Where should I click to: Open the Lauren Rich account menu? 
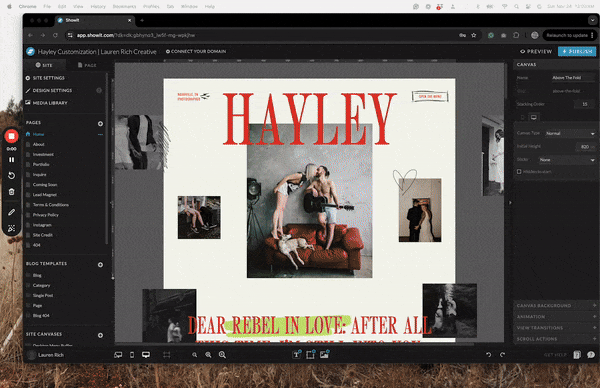47,355
